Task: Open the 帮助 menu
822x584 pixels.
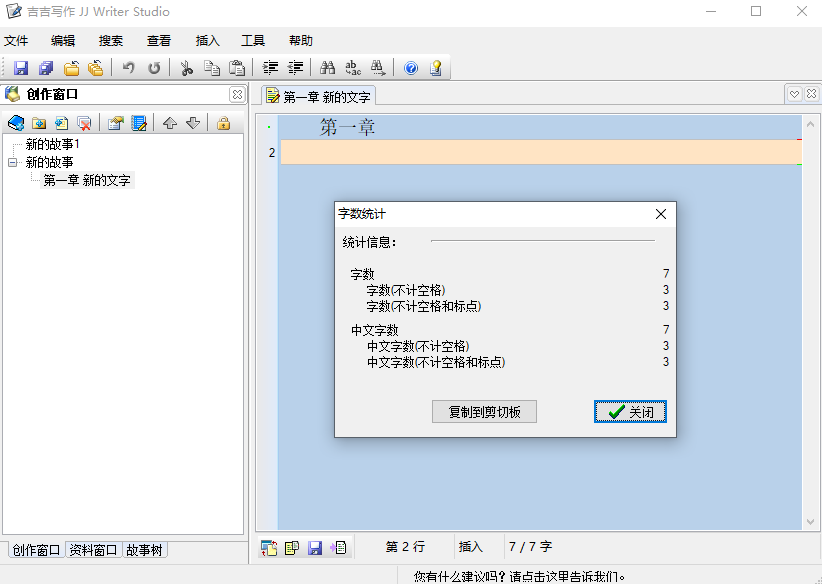Action: click(x=301, y=40)
